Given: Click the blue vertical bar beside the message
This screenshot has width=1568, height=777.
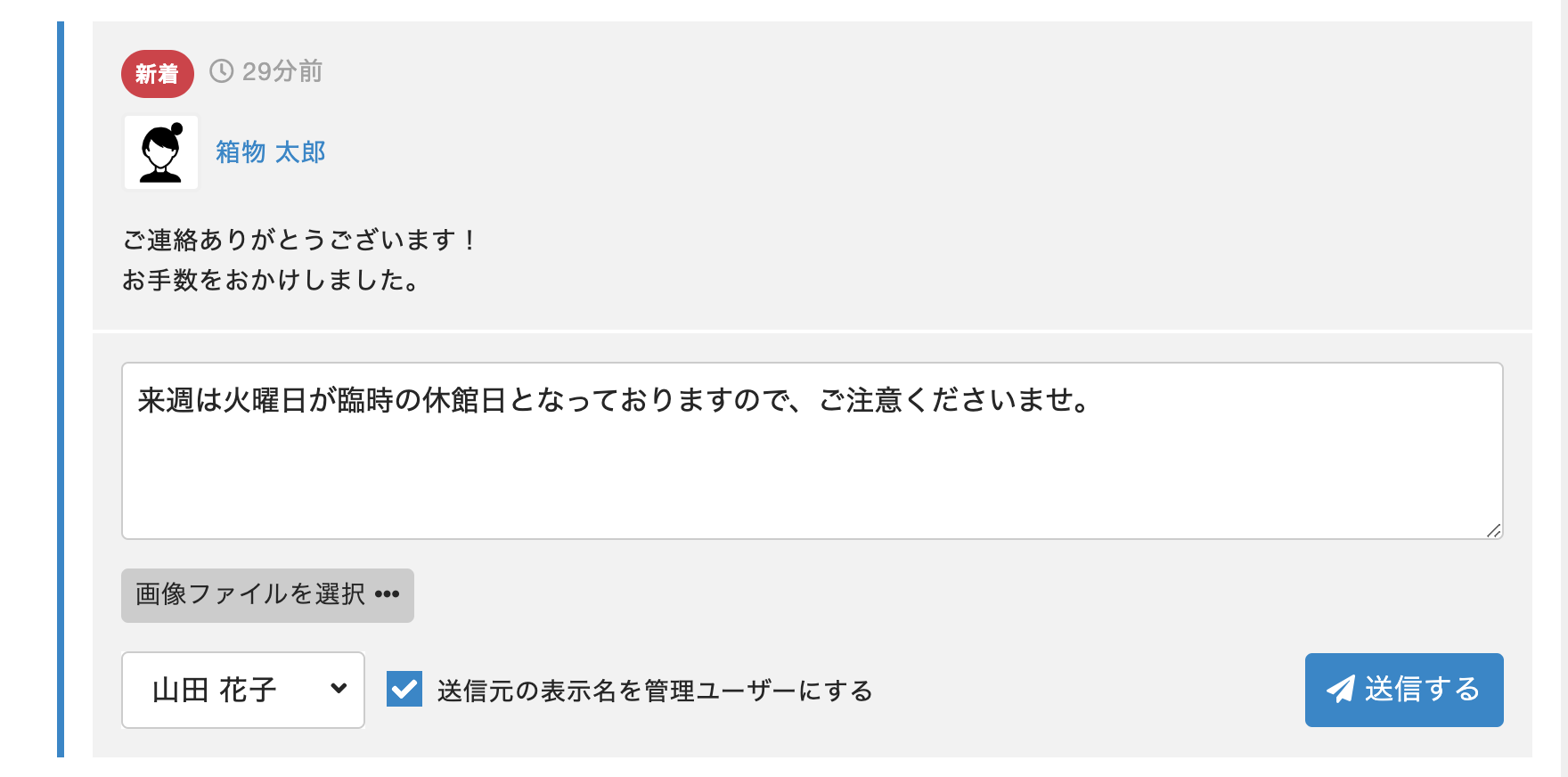Looking at the screenshot, I should tap(61, 388).
